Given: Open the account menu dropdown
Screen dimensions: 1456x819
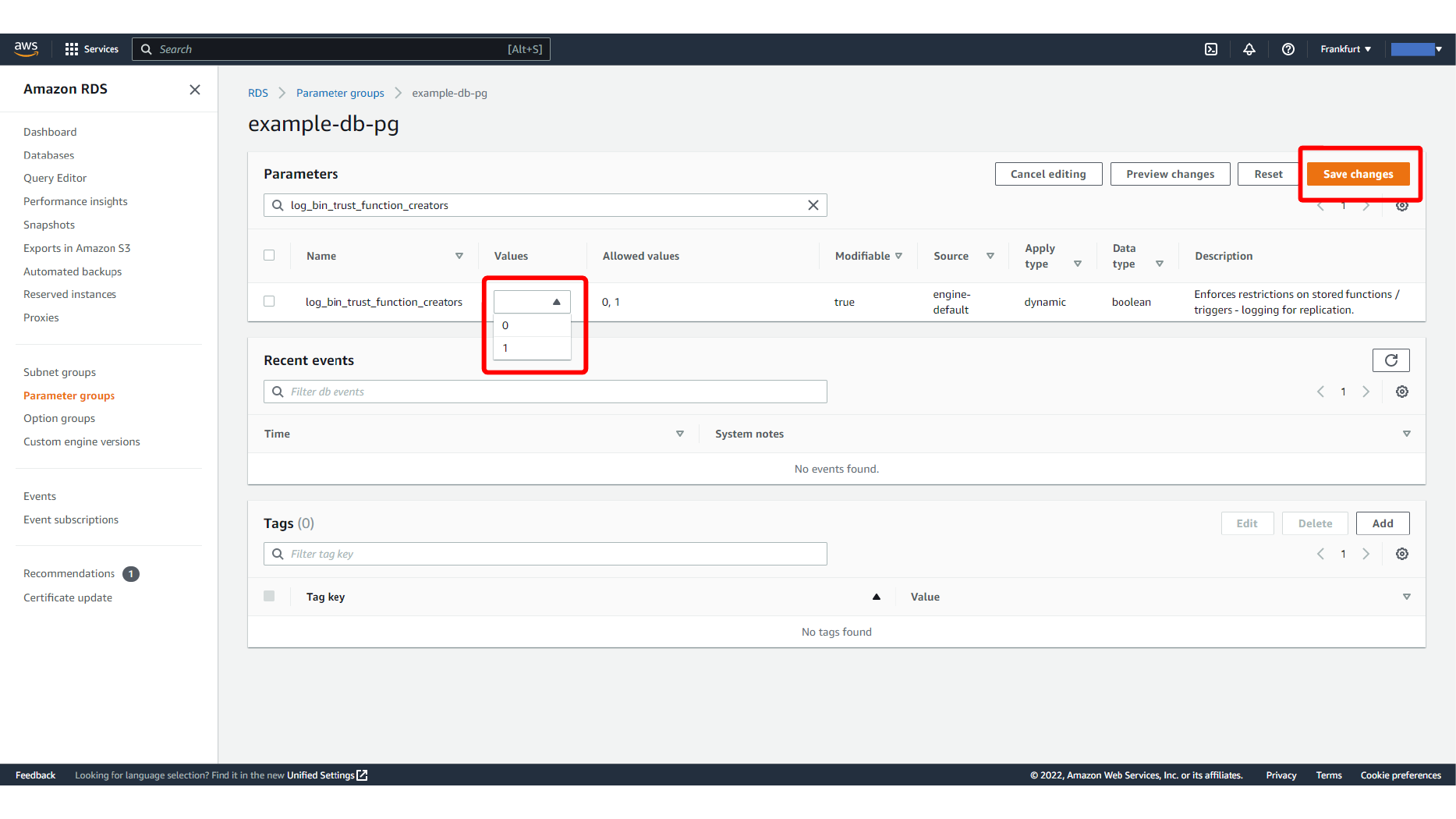Looking at the screenshot, I should (x=1417, y=49).
